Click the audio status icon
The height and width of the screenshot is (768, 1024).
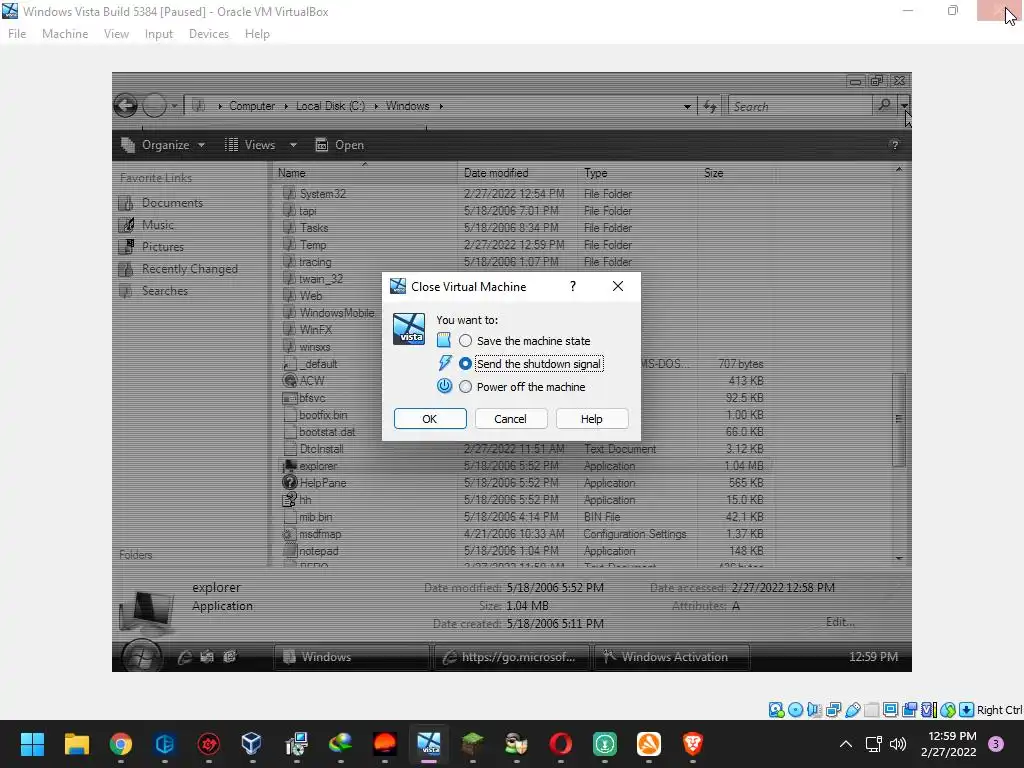point(814,710)
